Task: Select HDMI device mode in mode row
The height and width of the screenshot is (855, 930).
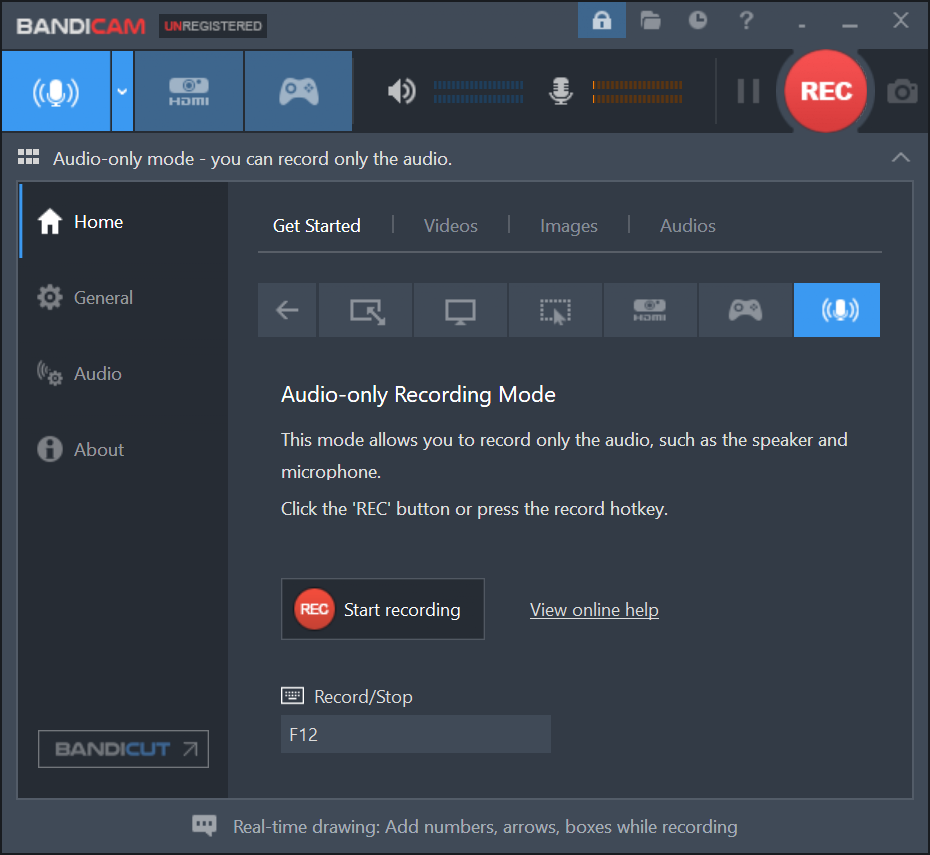Action: click(650, 310)
